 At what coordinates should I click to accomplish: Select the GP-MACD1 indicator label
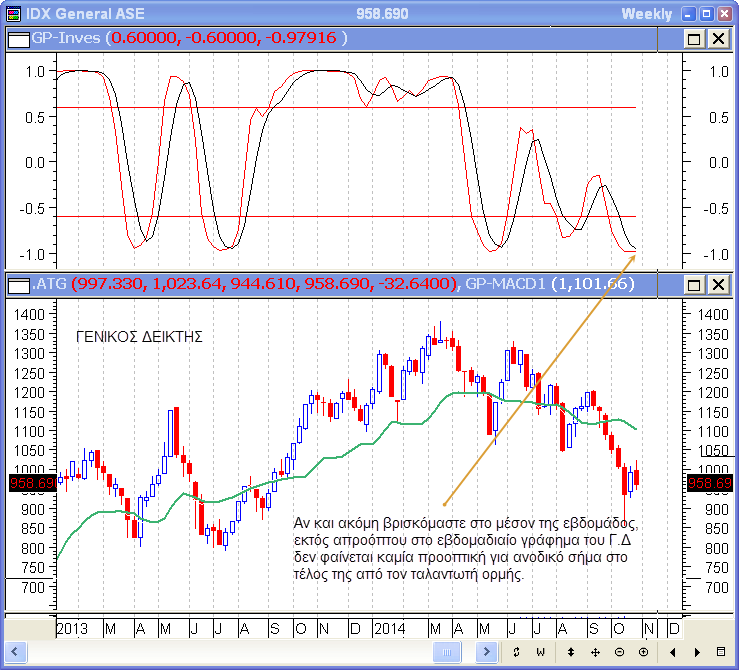tap(506, 284)
